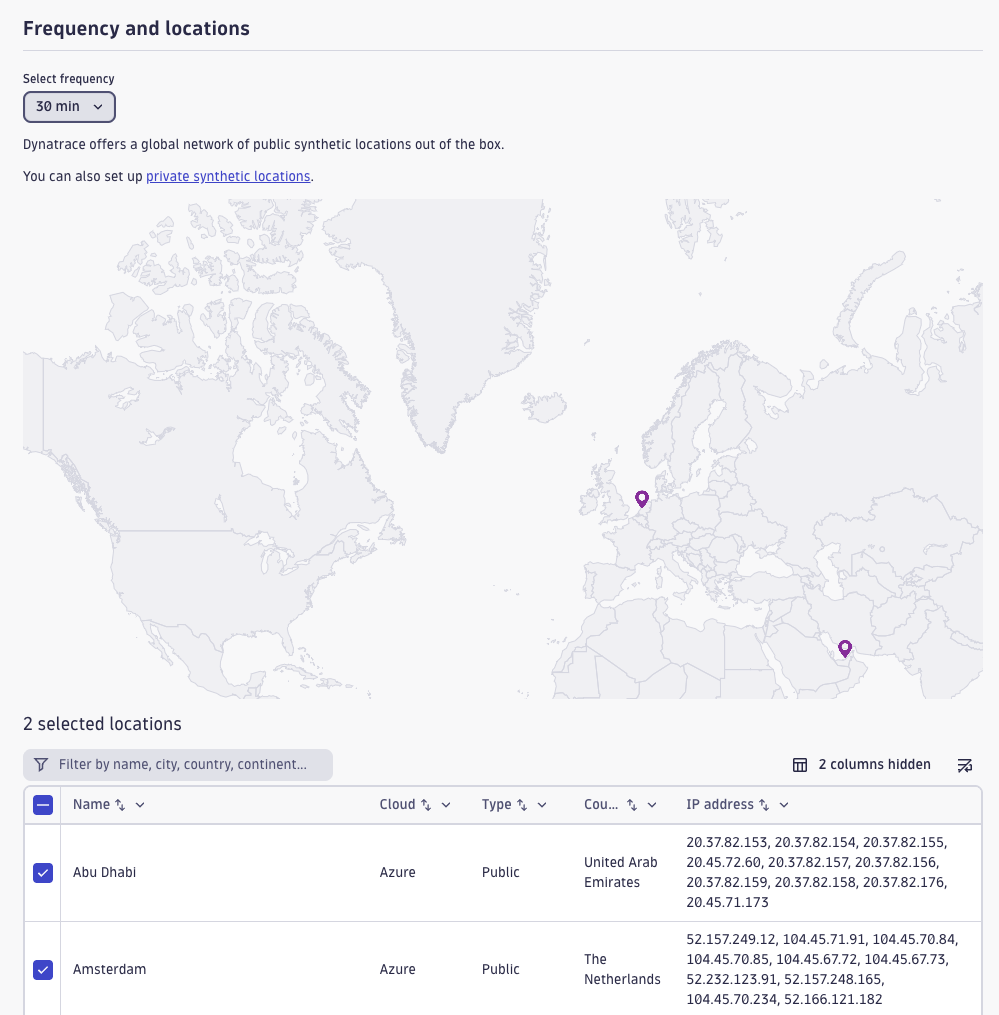
Task: Open the 30 min frequency dropdown
Action: 69,106
